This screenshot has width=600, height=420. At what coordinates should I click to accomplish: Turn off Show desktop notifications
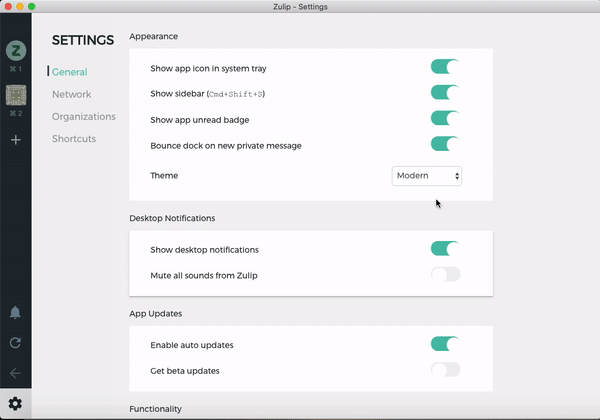(x=445, y=249)
